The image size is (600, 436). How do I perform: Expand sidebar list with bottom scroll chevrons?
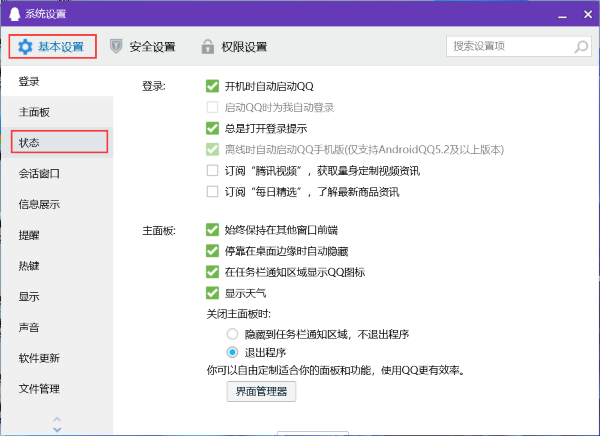[57, 424]
